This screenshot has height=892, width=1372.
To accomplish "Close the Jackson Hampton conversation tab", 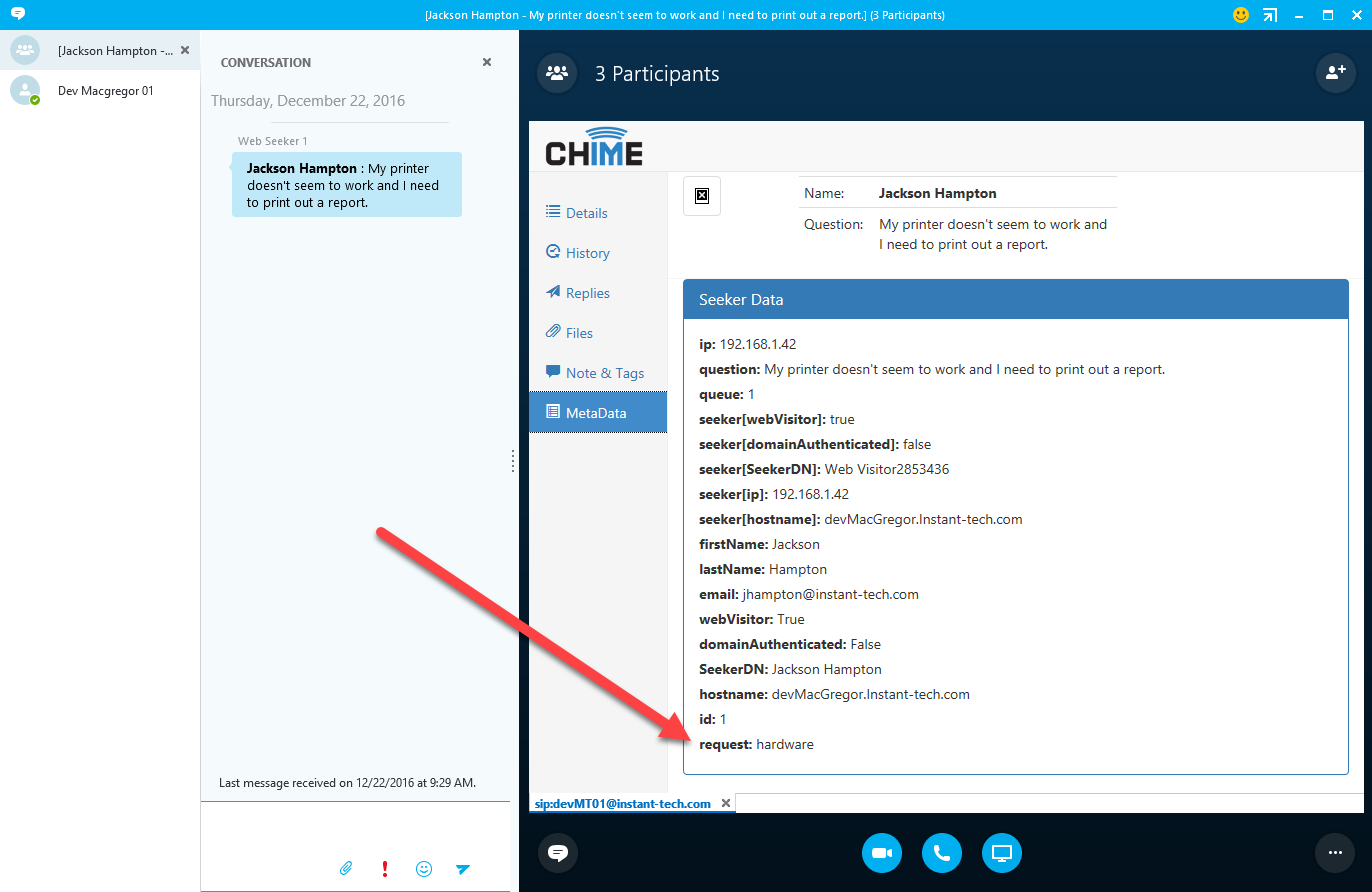I will click(185, 50).
